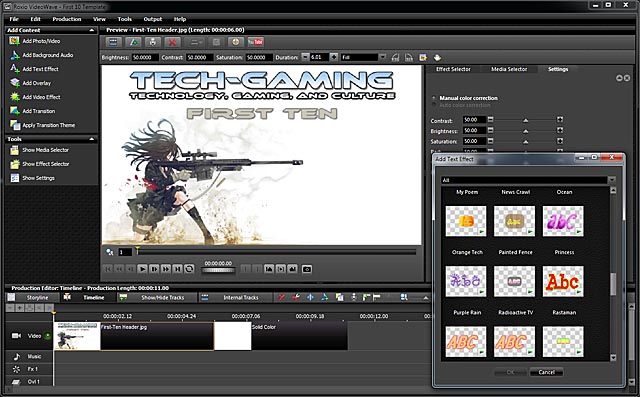Switch to the Media Selector tab
The image size is (640, 397).
click(509, 69)
